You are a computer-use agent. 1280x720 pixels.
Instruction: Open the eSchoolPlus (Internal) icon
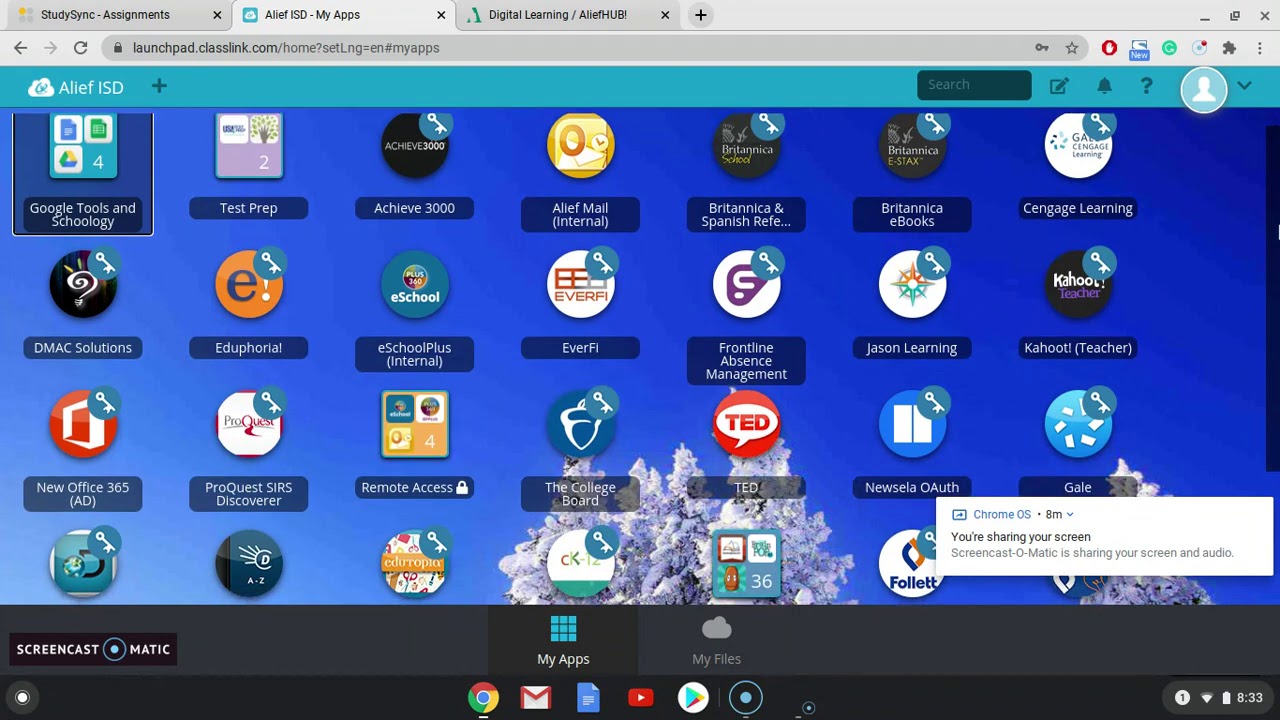[414, 285]
